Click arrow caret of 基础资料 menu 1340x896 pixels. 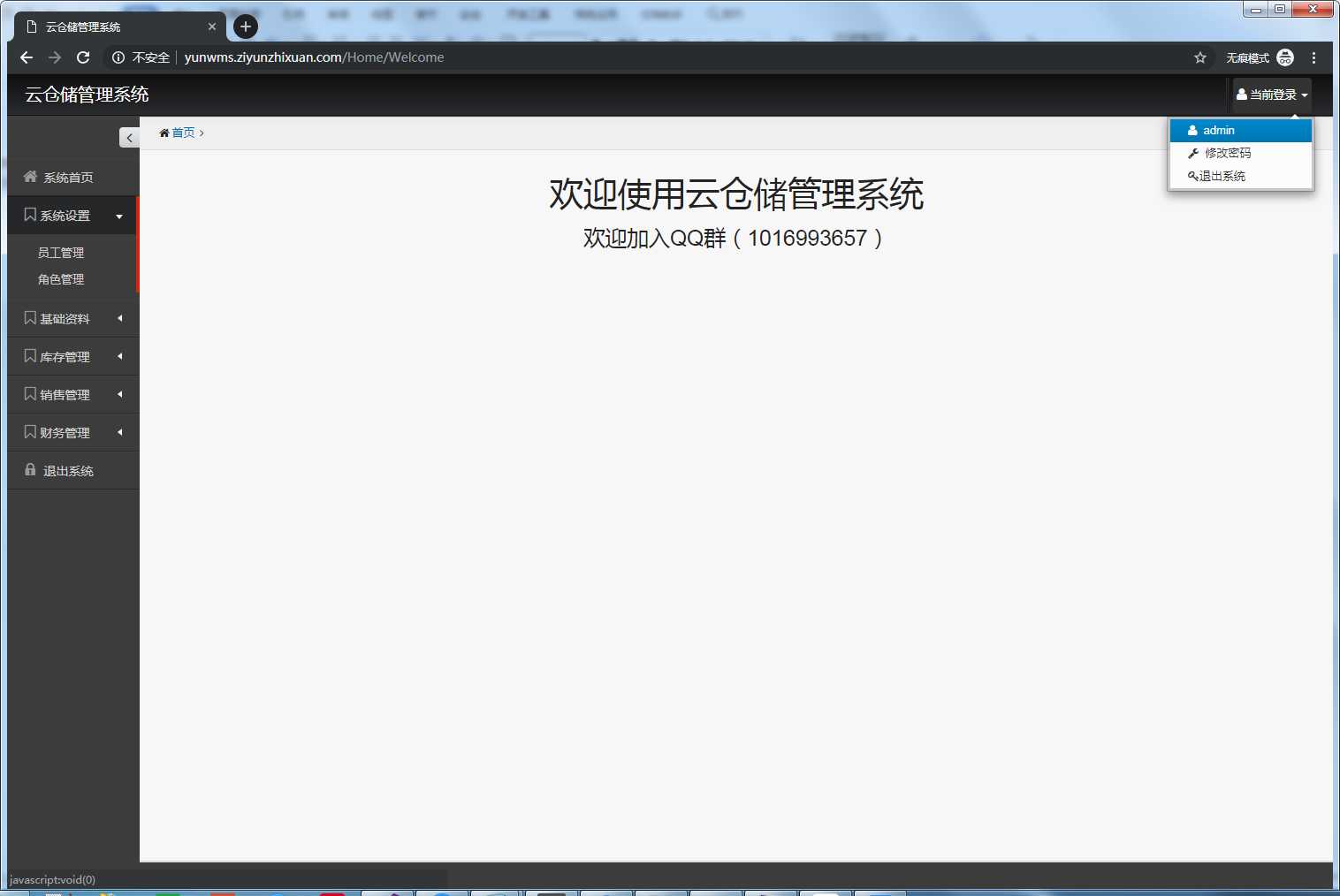click(119, 318)
